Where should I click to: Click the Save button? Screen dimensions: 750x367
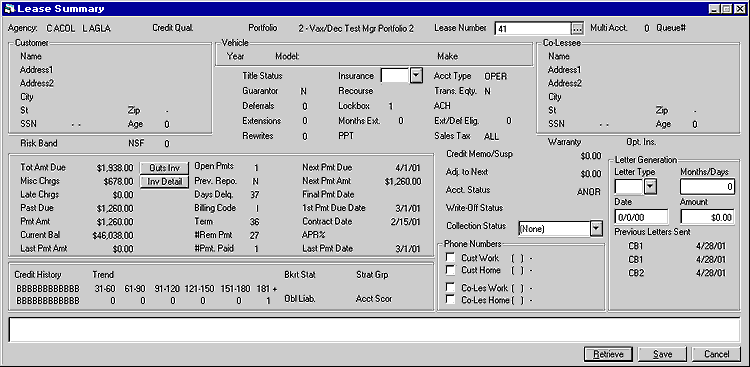tap(662, 354)
